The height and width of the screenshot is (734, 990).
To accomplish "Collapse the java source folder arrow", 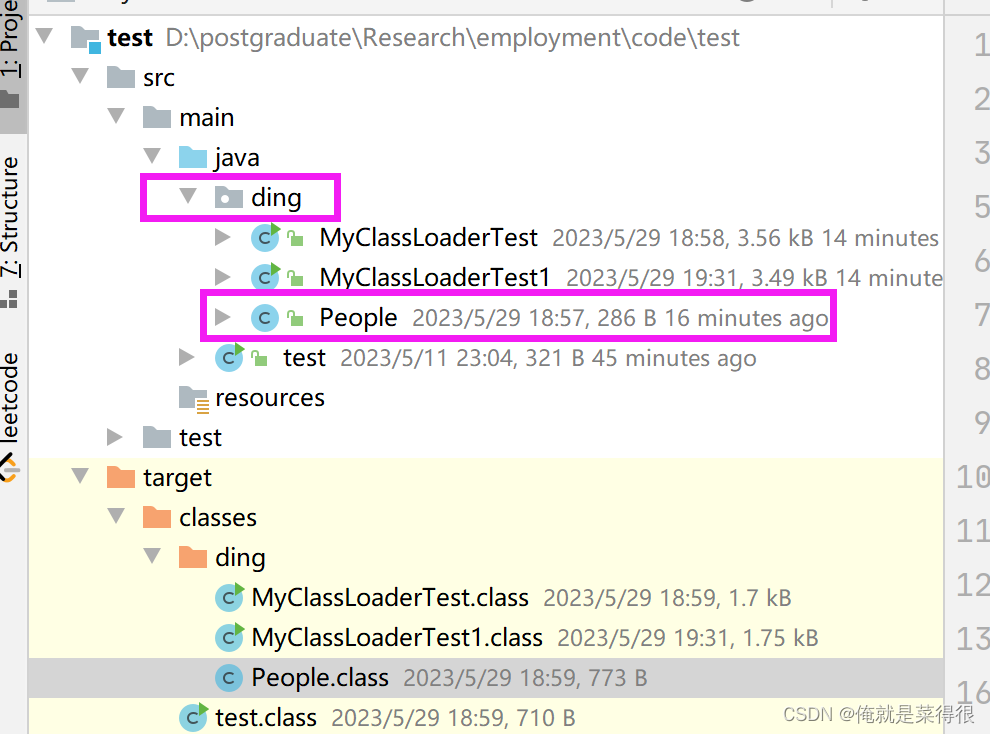I will pyautogui.click(x=152, y=156).
